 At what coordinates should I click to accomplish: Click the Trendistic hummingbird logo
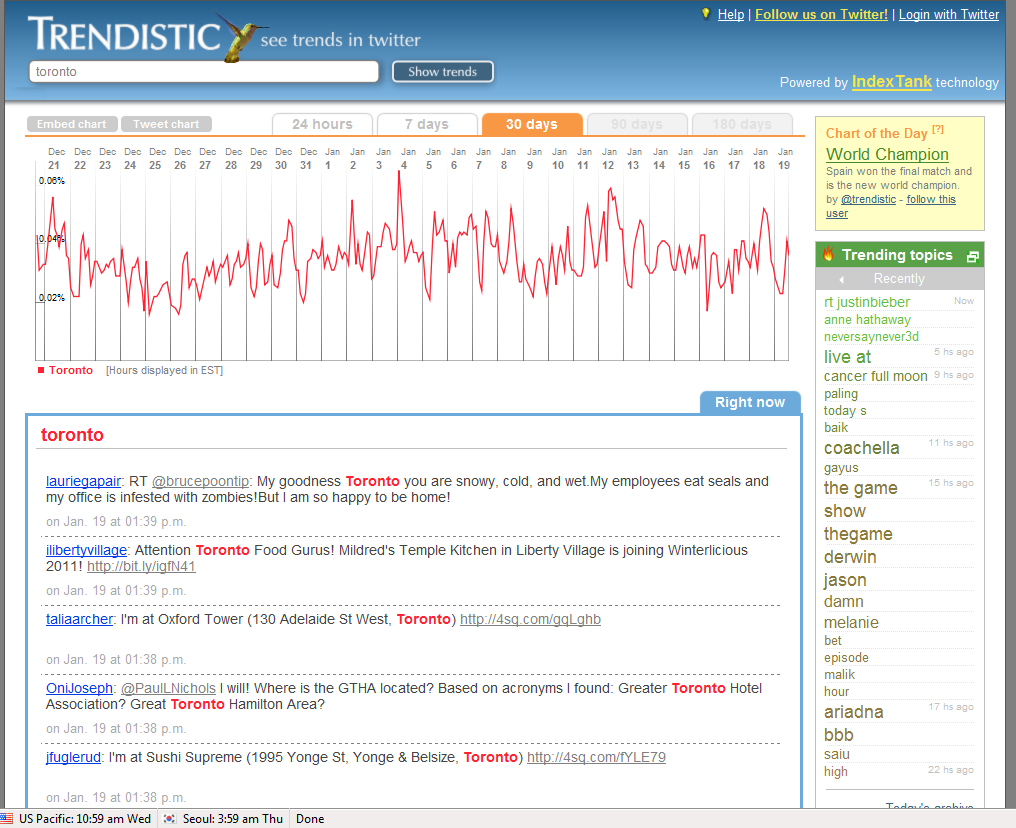(x=240, y=36)
